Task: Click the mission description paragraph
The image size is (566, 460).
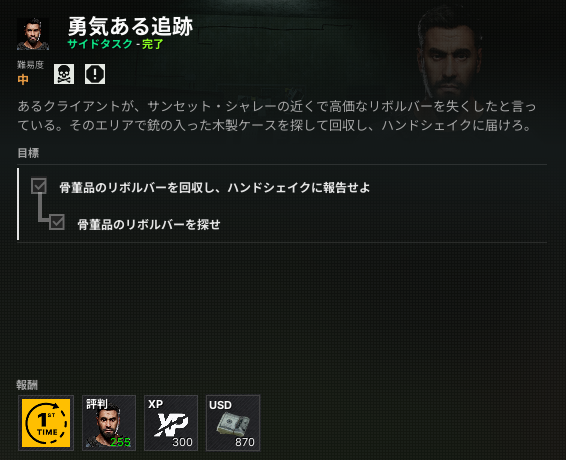Action: (x=277, y=116)
